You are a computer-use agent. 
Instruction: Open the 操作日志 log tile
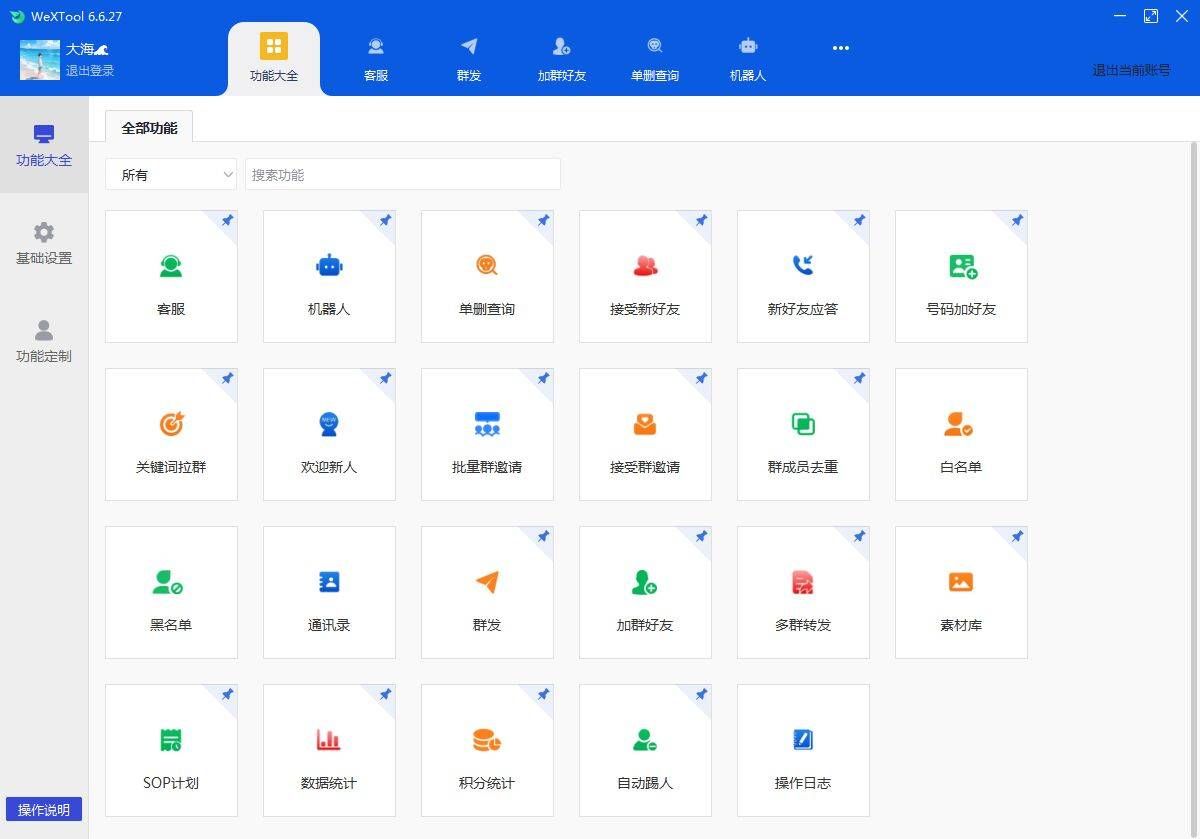click(803, 751)
